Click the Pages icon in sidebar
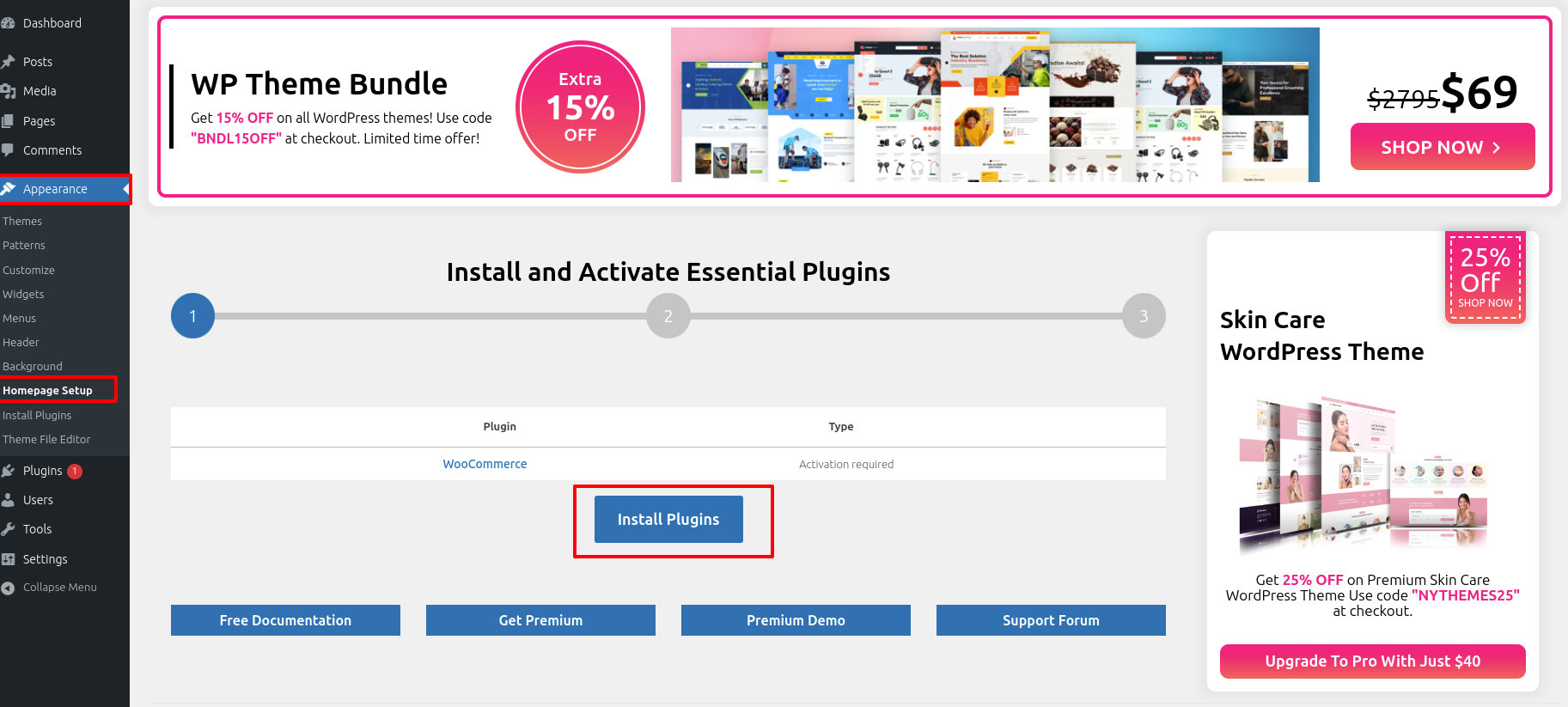The image size is (1568, 707). [x=8, y=121]
